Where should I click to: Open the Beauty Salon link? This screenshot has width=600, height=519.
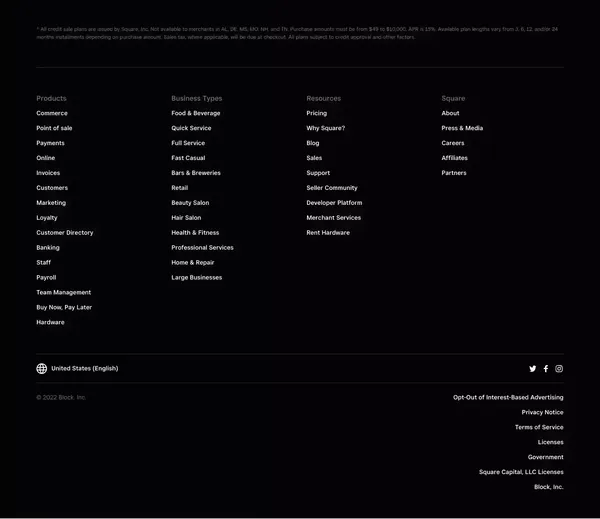click(190, 203)
